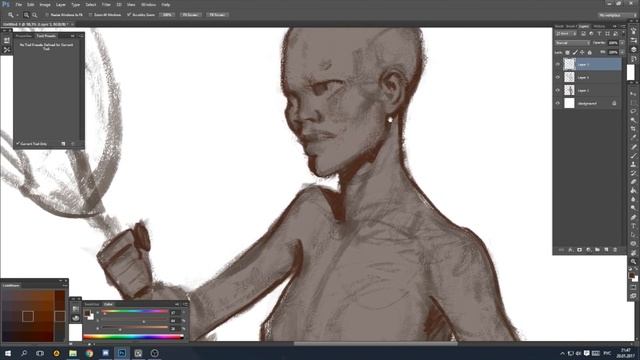Toggle lock all icon
640x360 pixels.
[589, 52]
